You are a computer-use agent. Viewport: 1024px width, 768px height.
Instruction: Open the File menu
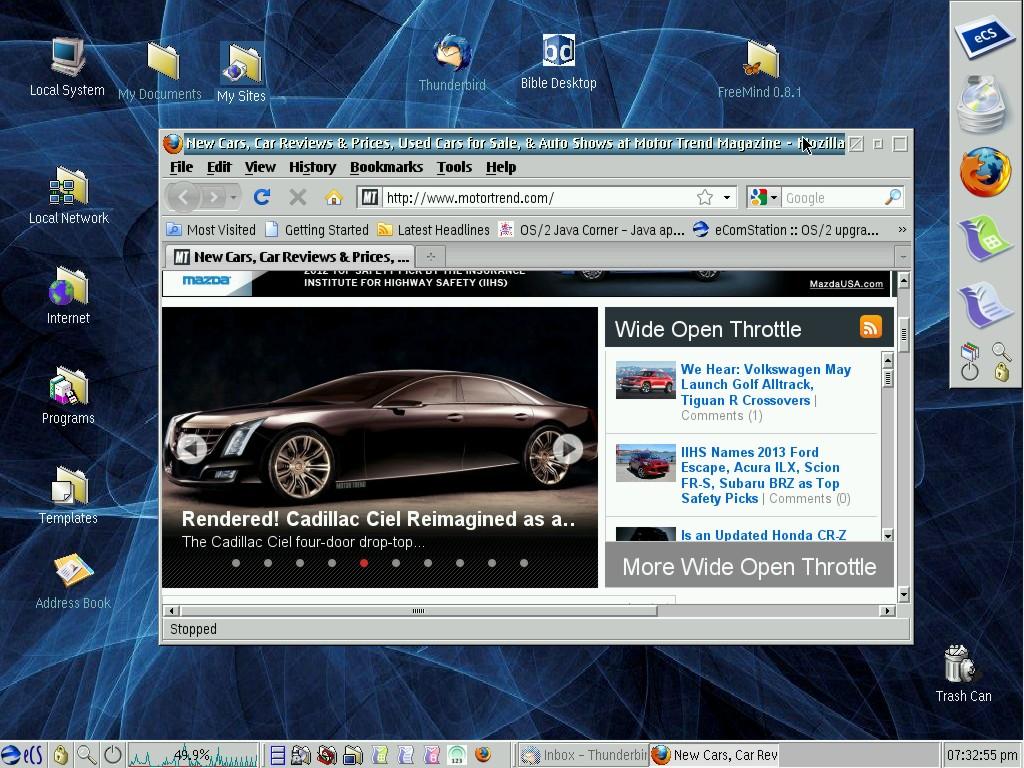point(181,167)
